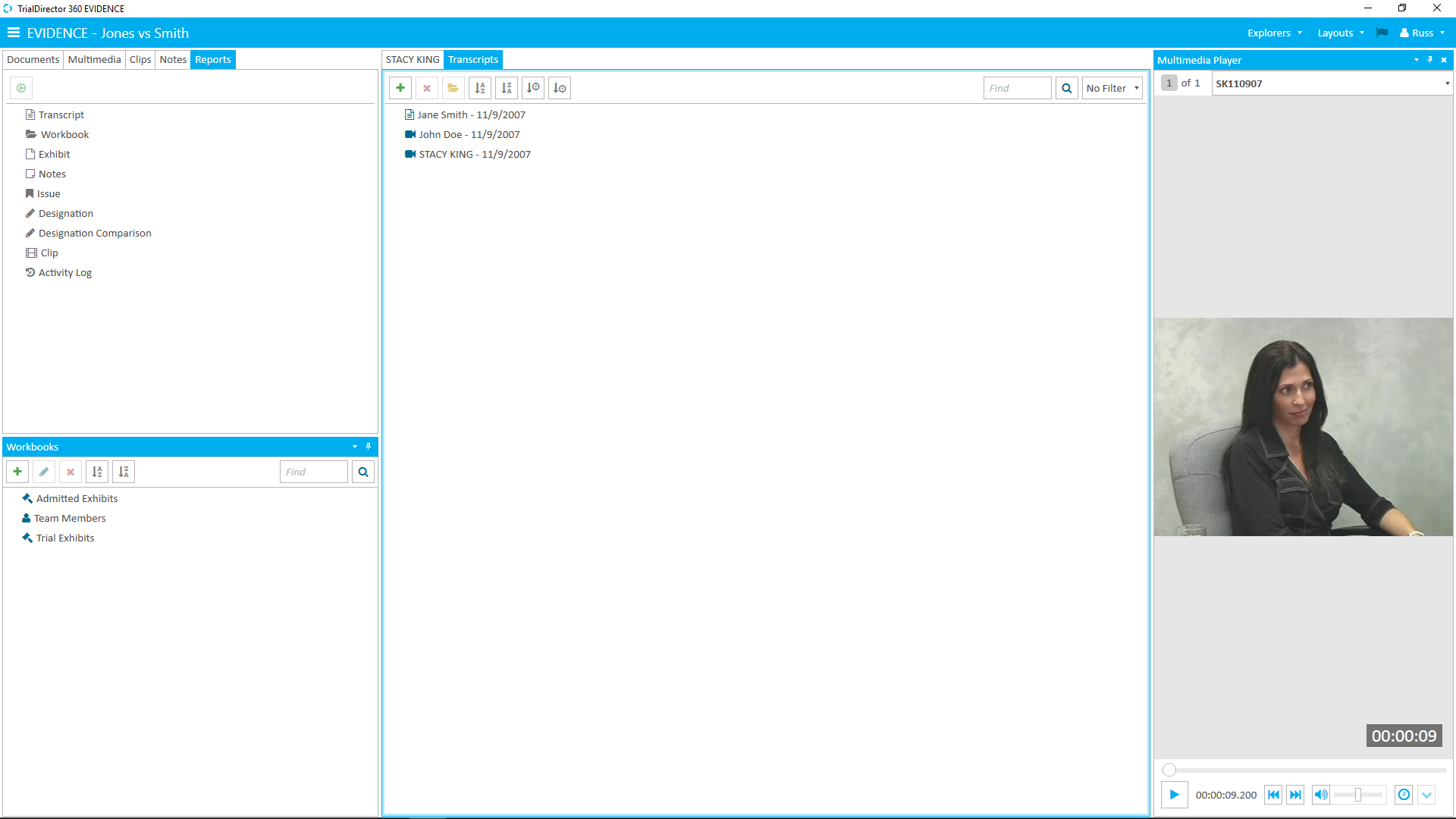Select STACY KING - 11/9/2007 video transcript
The height and width of the screenshot is (819, 1456).
pyautogui.click(x=468, y=154)
